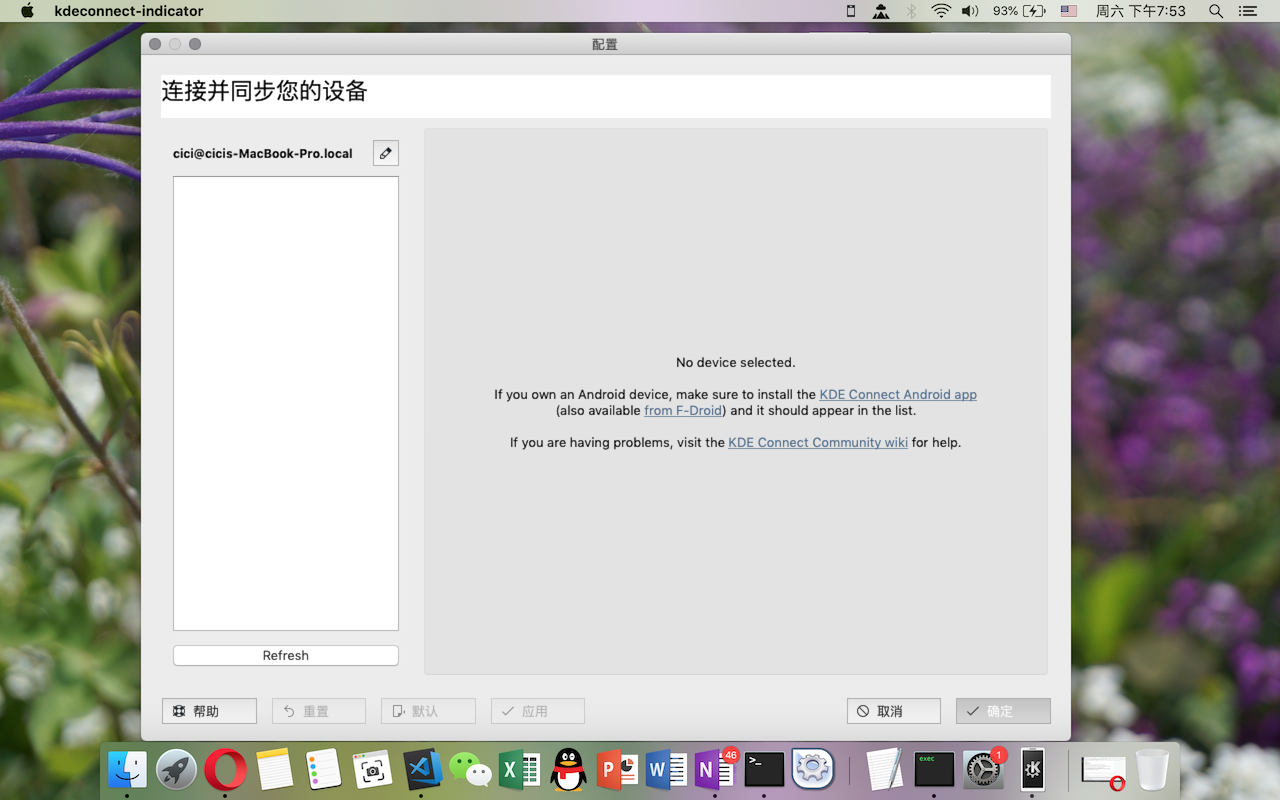Click the pencil icon to rename device
The image size is (1280, 800).
coord(385,153)
